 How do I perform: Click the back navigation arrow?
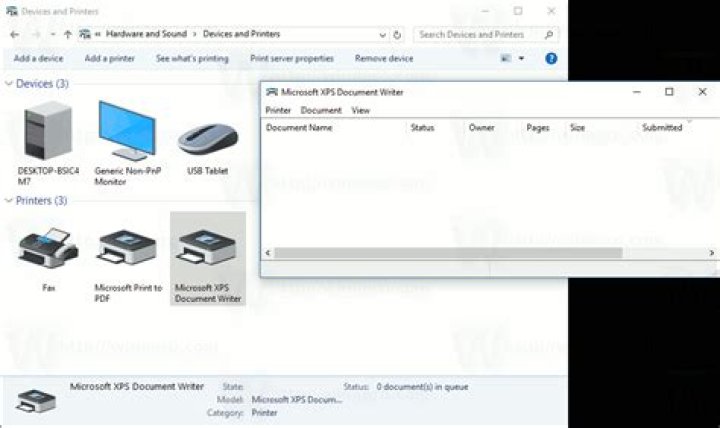pos(13,34)
